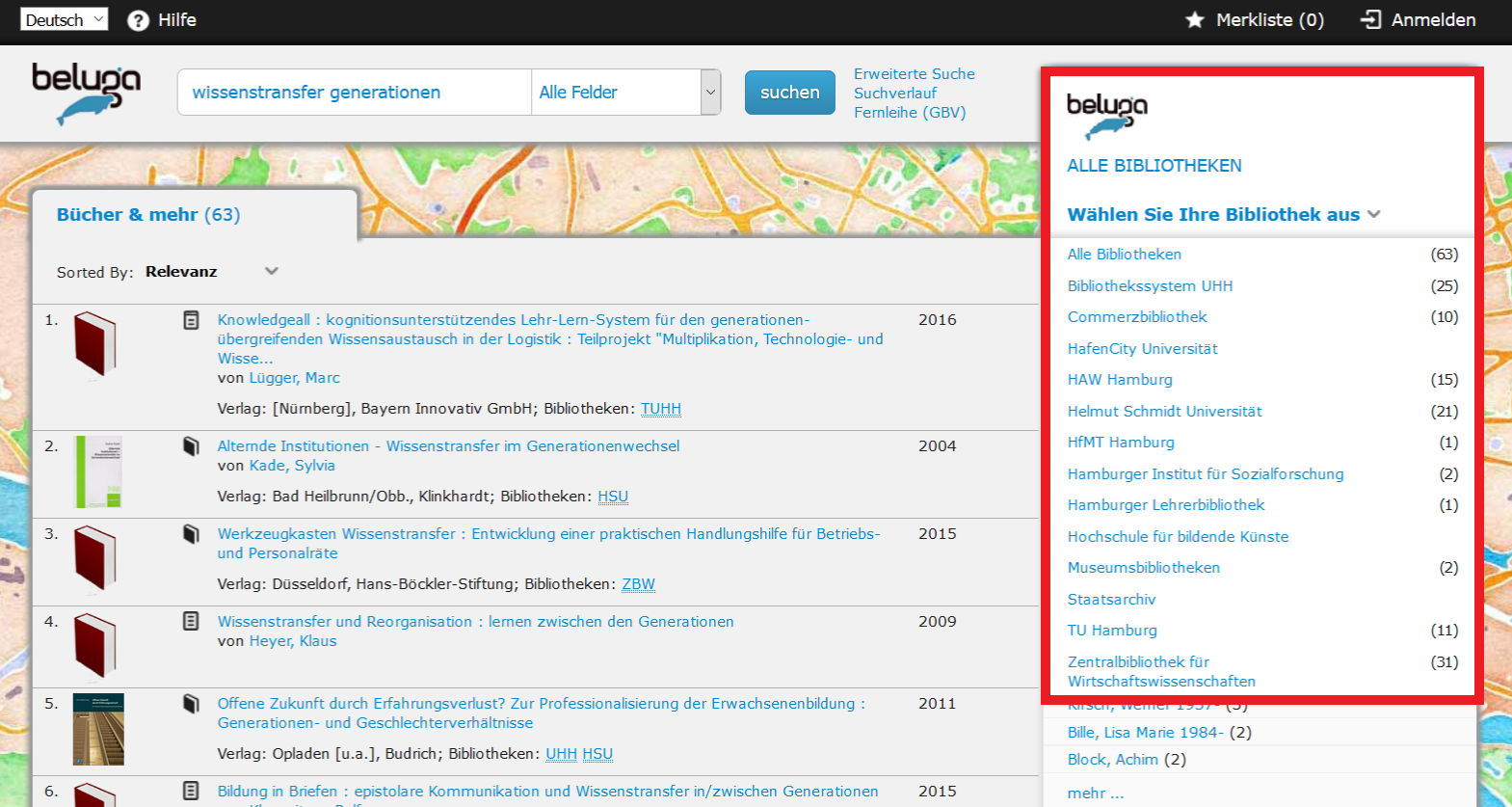Open the Deutsch language dropdown
The height and width of the screenshot is (807, 1512).
pos(64,19)
